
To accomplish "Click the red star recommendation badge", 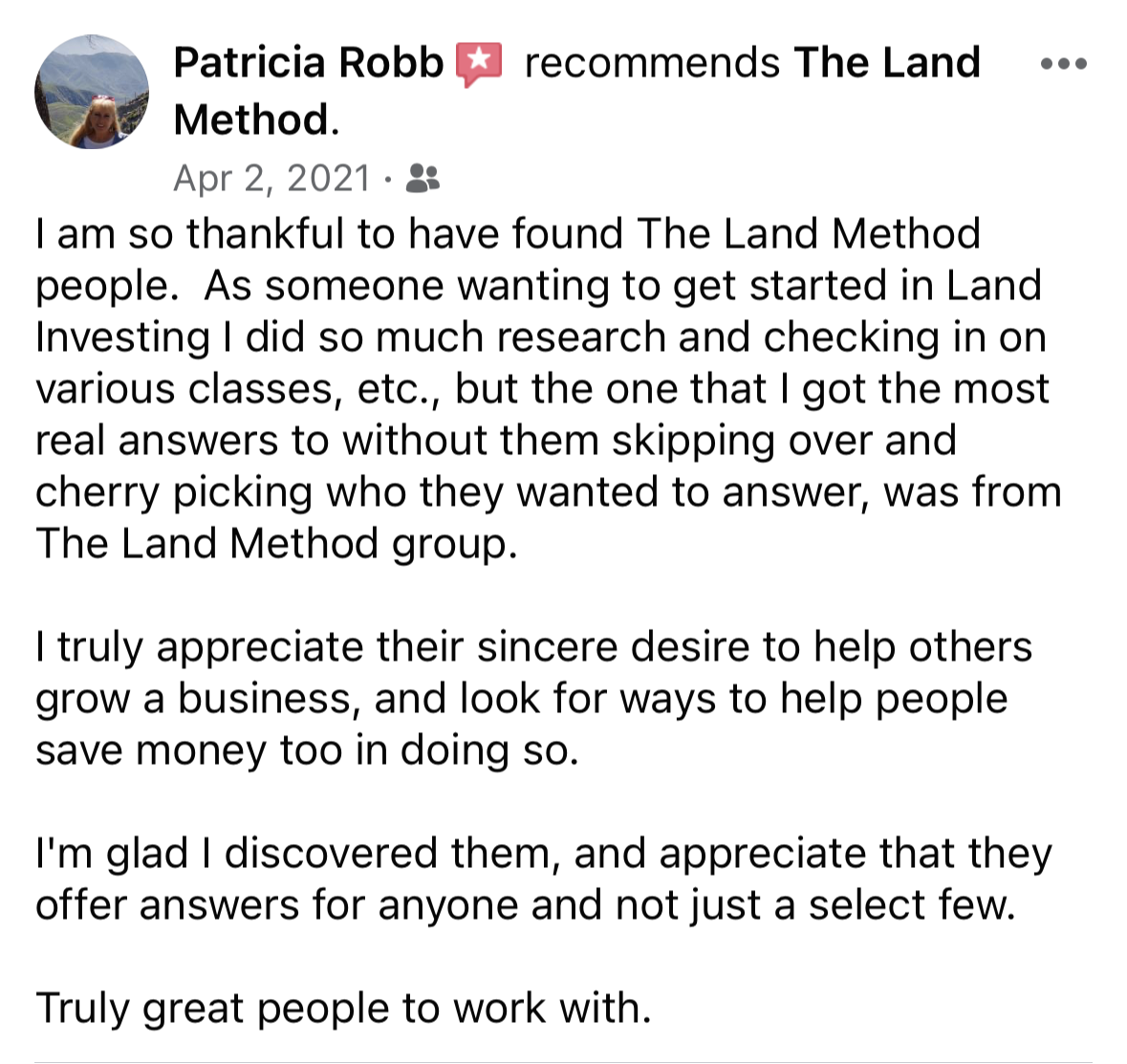I will [479, 64].
